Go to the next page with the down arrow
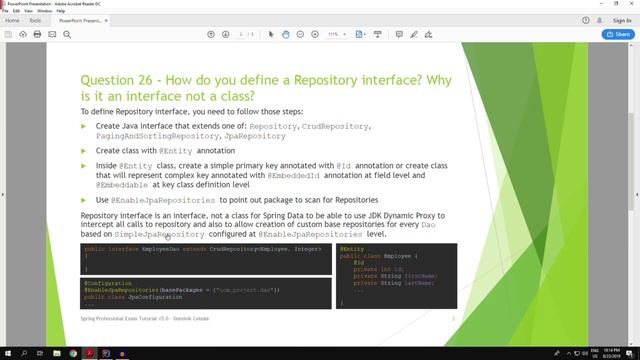The height and width of the screenshot is (360, 640). coord(225,35)
